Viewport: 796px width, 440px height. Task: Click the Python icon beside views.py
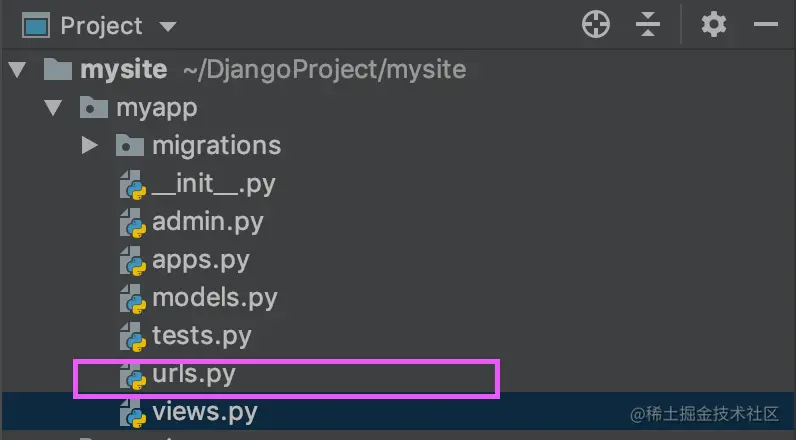tap(133, 413)
